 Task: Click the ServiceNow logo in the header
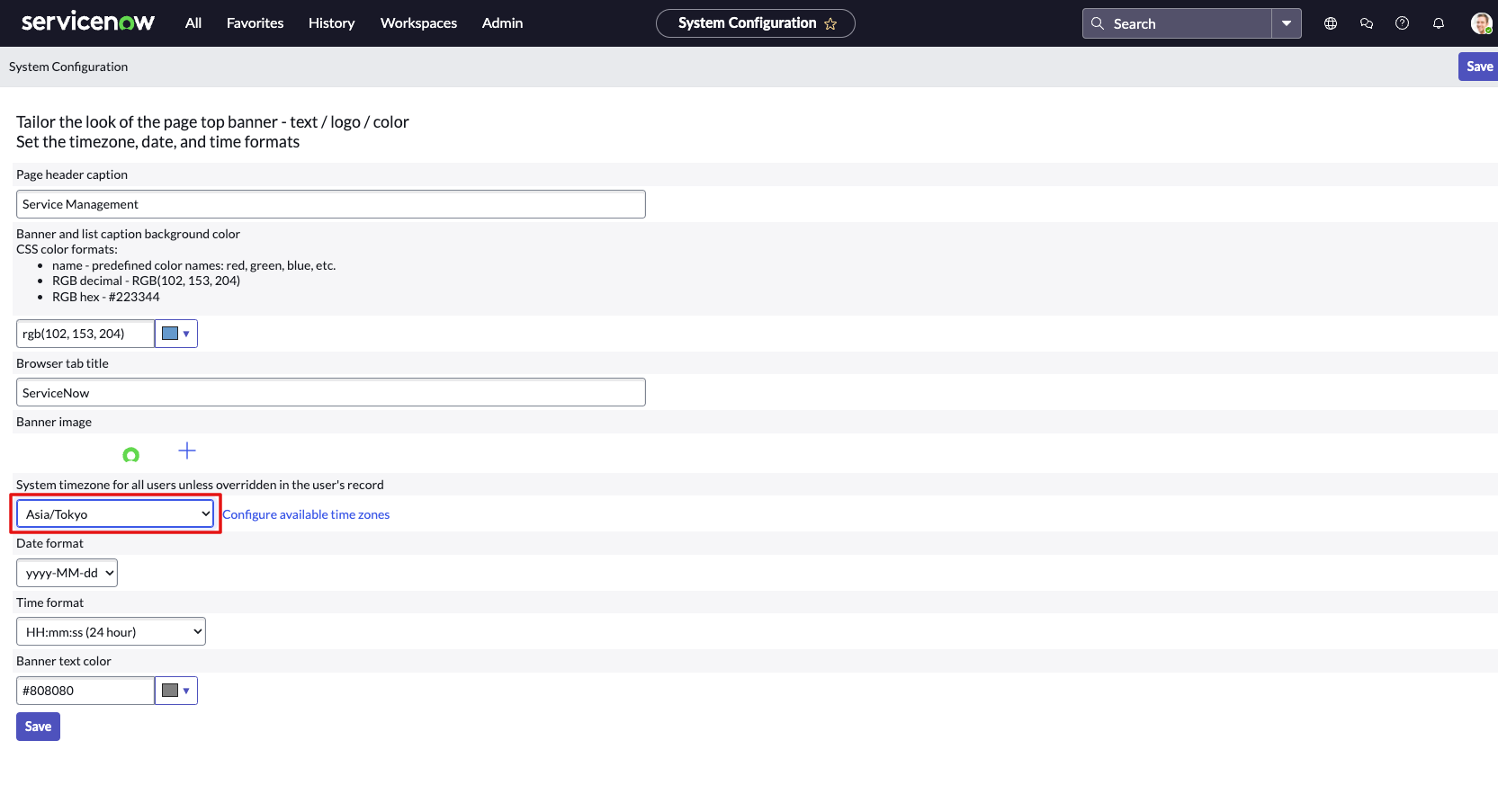point(87,22)
